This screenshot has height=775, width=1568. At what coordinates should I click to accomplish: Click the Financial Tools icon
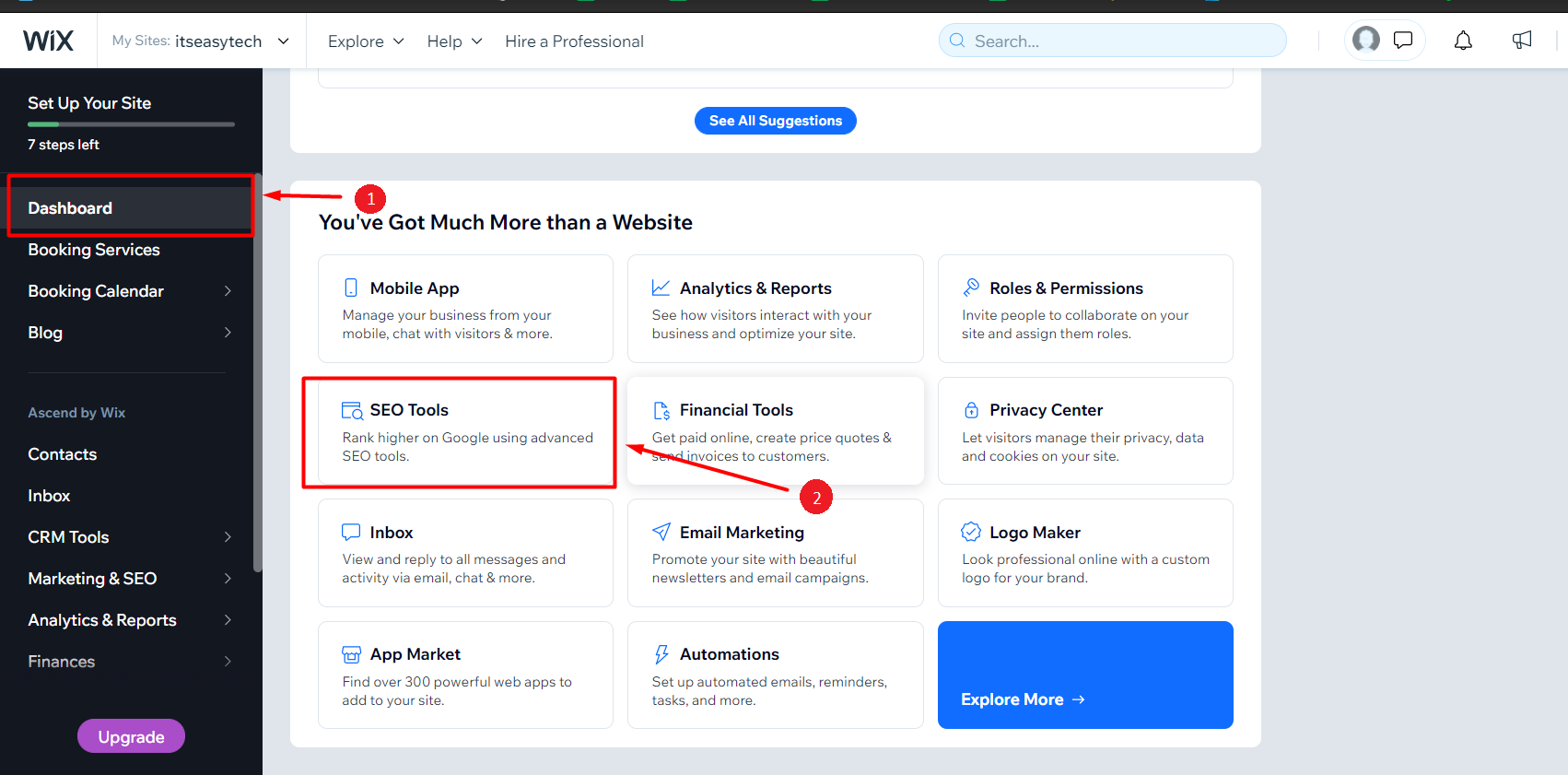pos(661,410)
